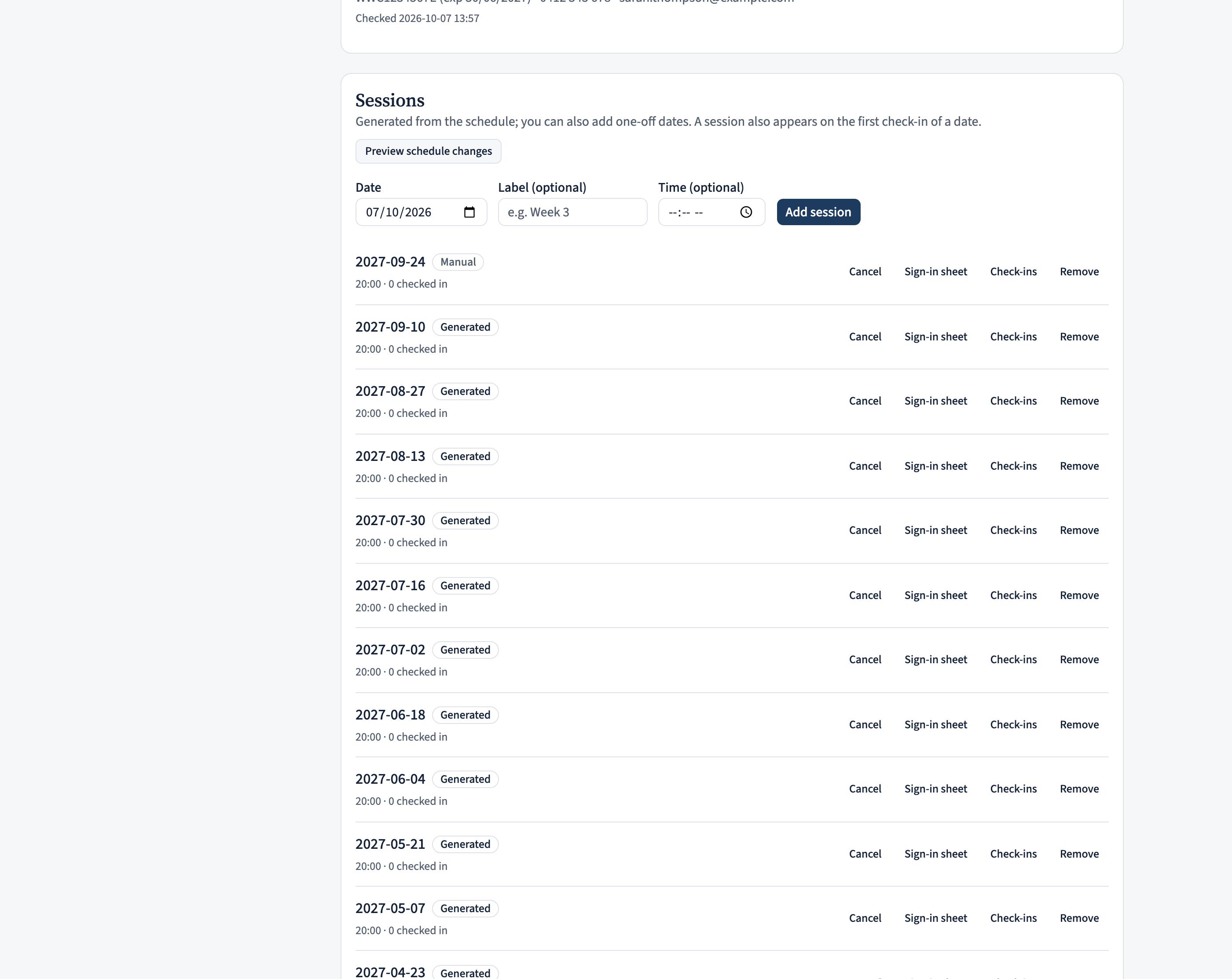Click the Time optional input field

(711, 212)
